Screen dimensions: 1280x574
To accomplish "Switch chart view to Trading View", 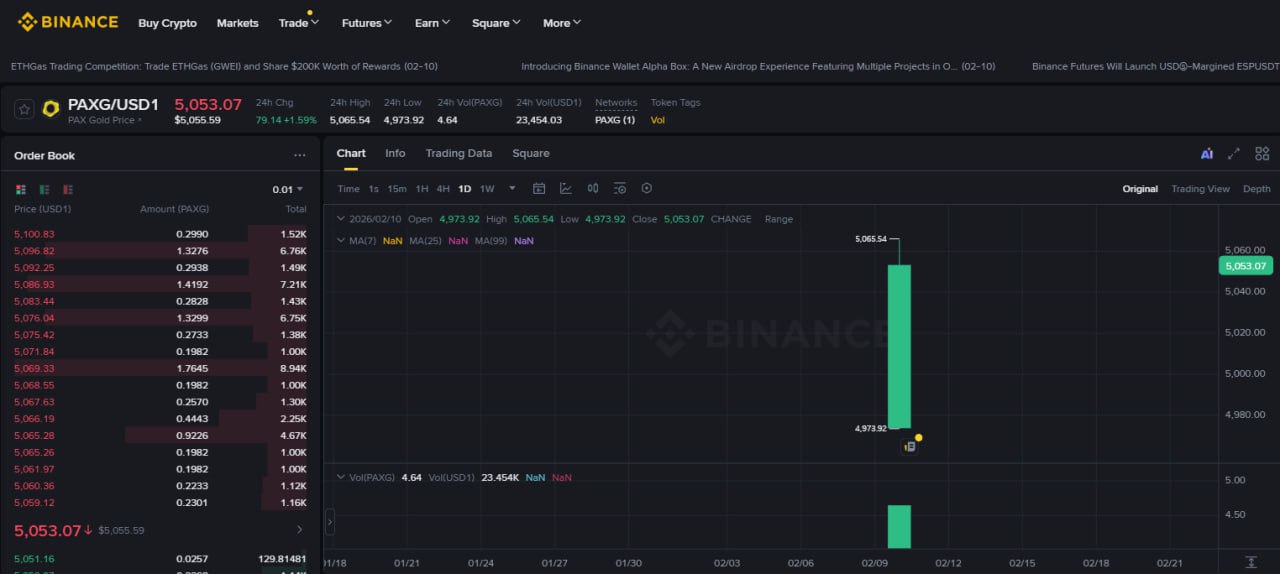I will tap(1200, 189).
